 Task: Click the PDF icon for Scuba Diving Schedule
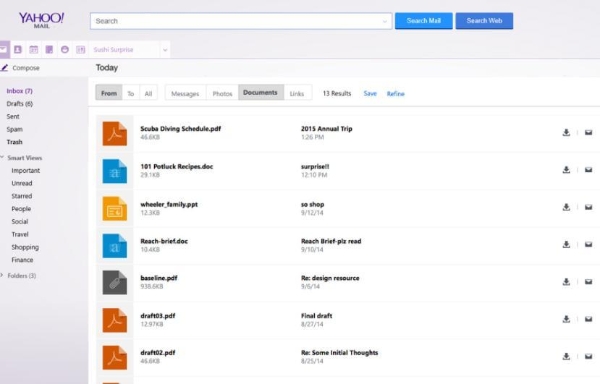(115, 133)
